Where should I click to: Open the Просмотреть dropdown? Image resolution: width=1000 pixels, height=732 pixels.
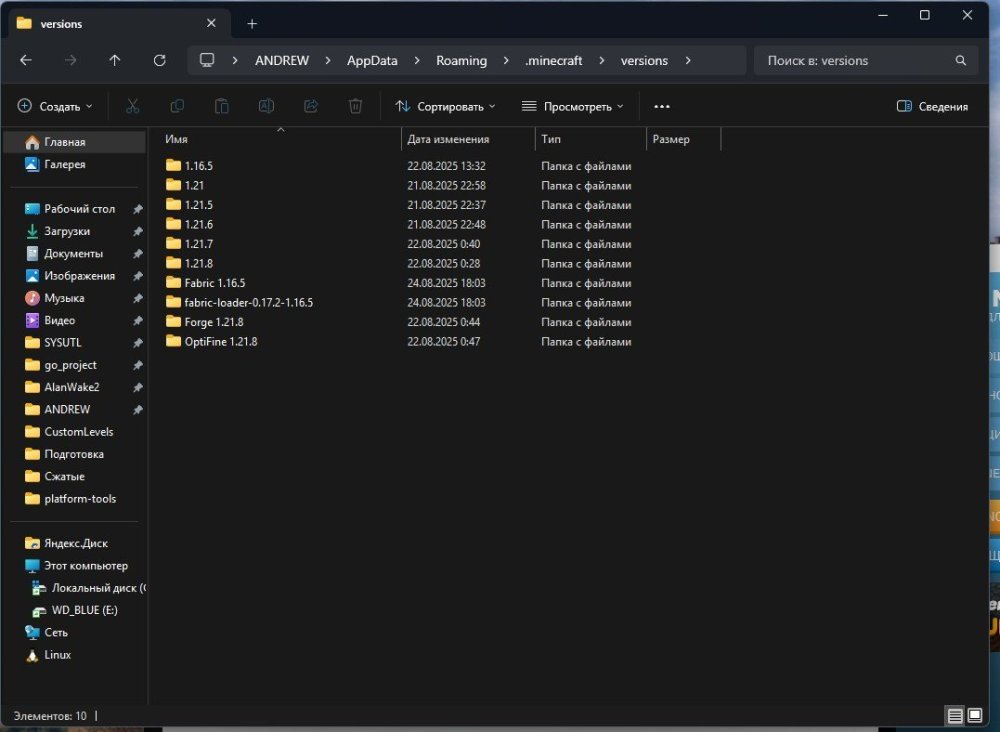click(x=572, y=106)
